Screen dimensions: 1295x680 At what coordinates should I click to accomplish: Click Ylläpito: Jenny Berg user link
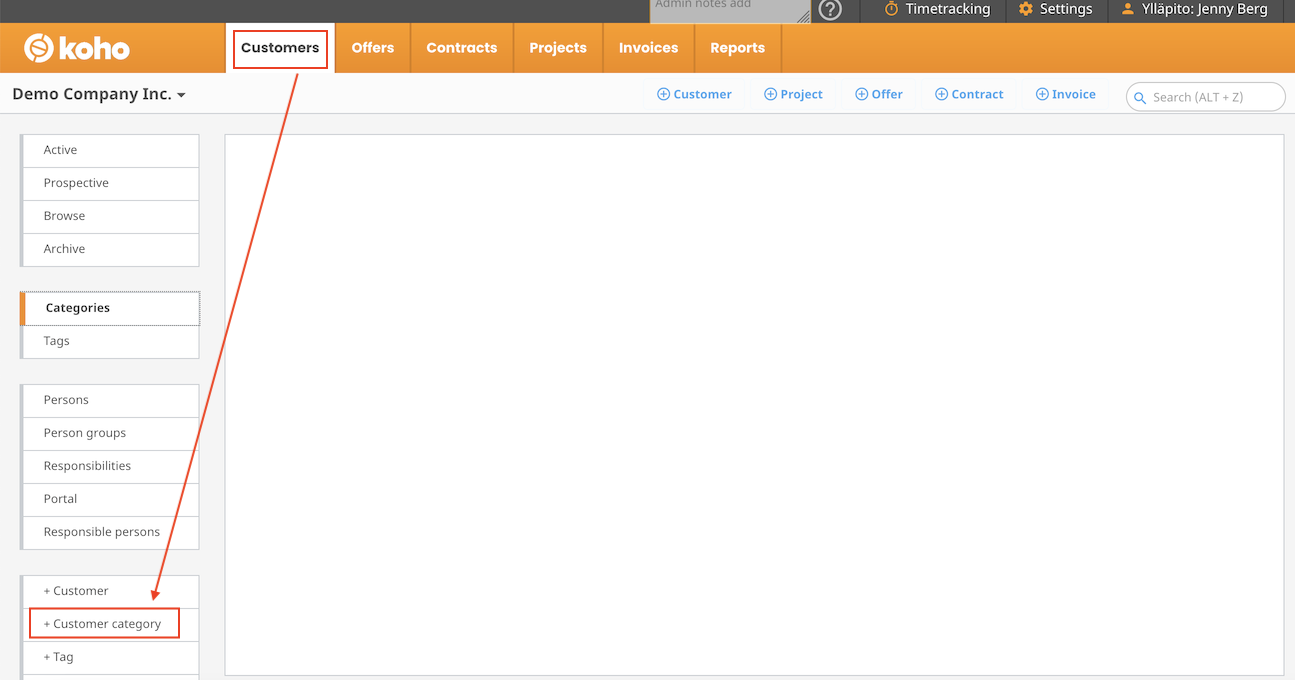(1194, 10)
